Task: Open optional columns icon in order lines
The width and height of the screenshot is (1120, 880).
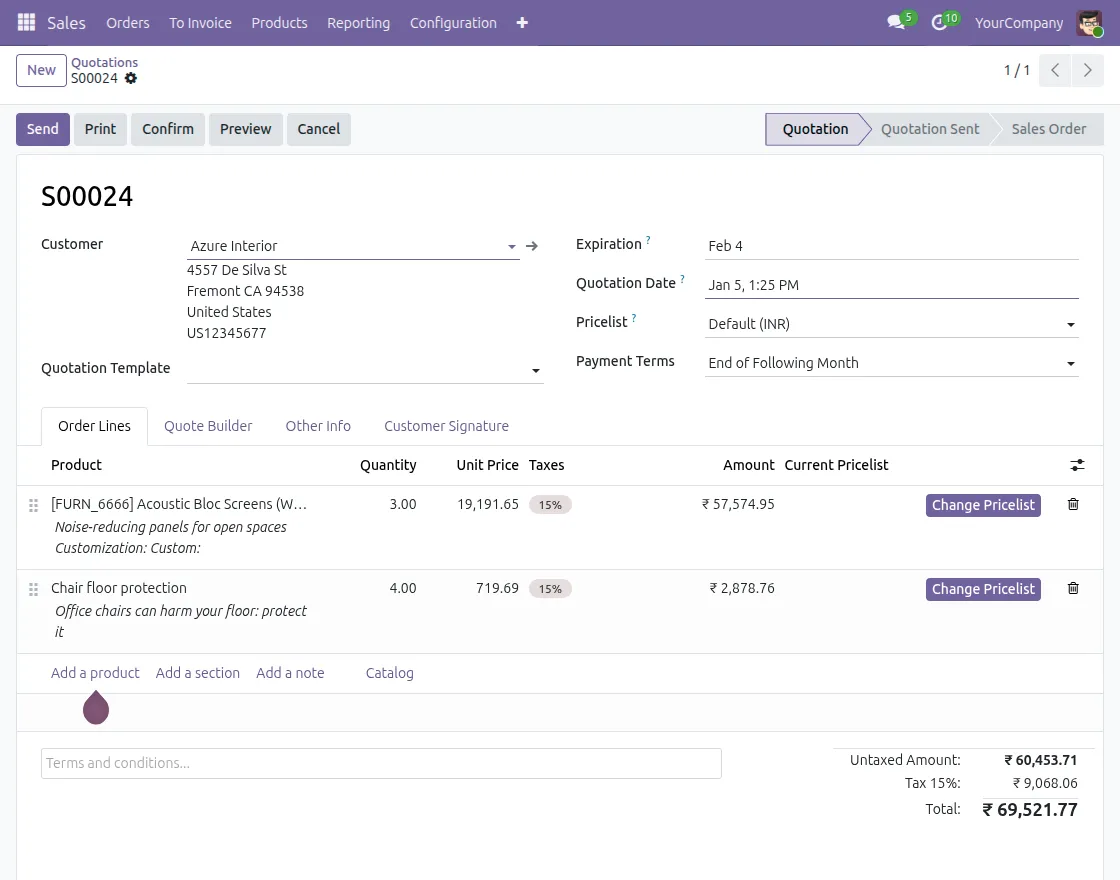Action: pos(1077,464)
